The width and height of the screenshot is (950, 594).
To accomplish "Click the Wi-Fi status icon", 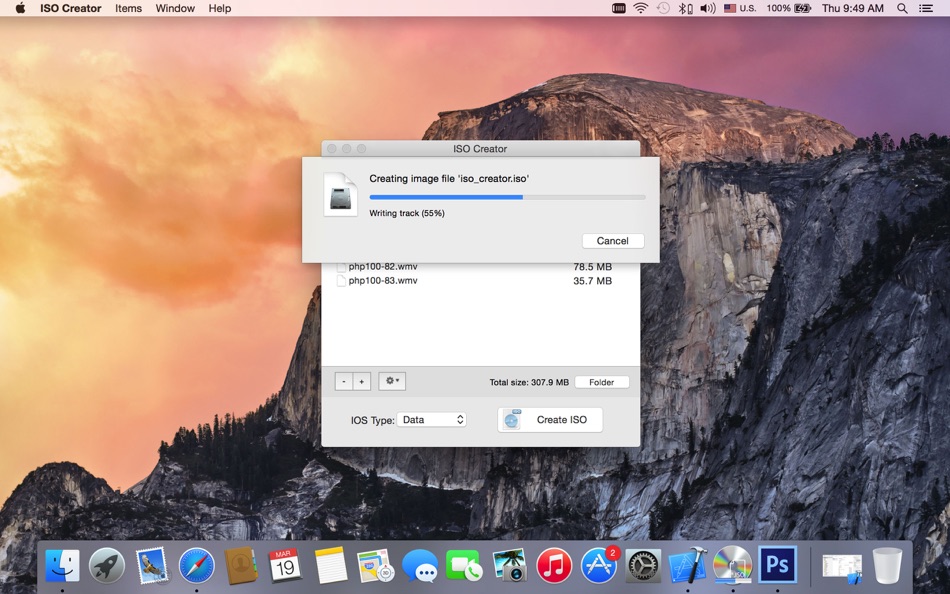I will pyautogui.click(x=640, y=8).
